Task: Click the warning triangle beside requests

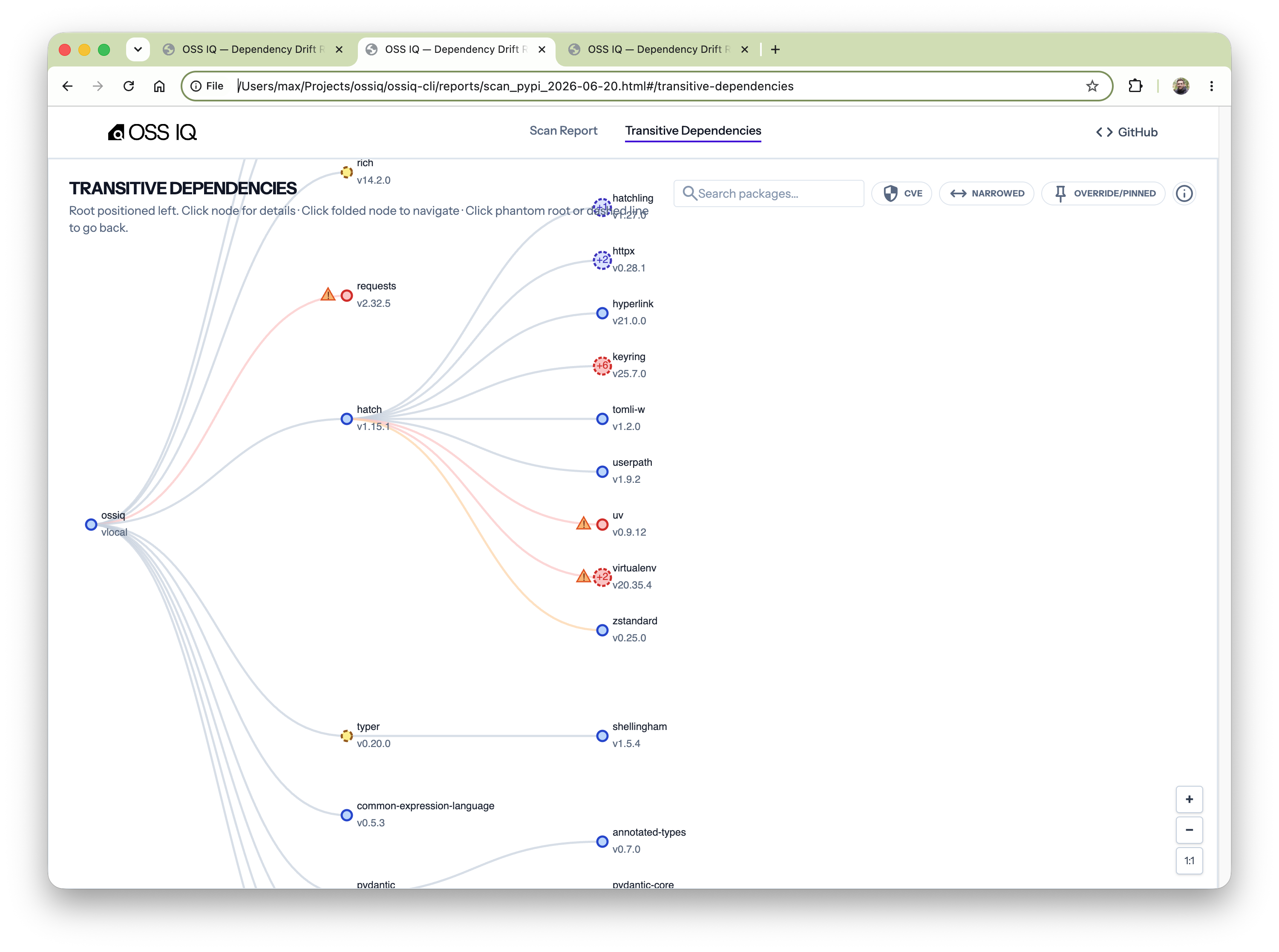Action: point(328,294)
